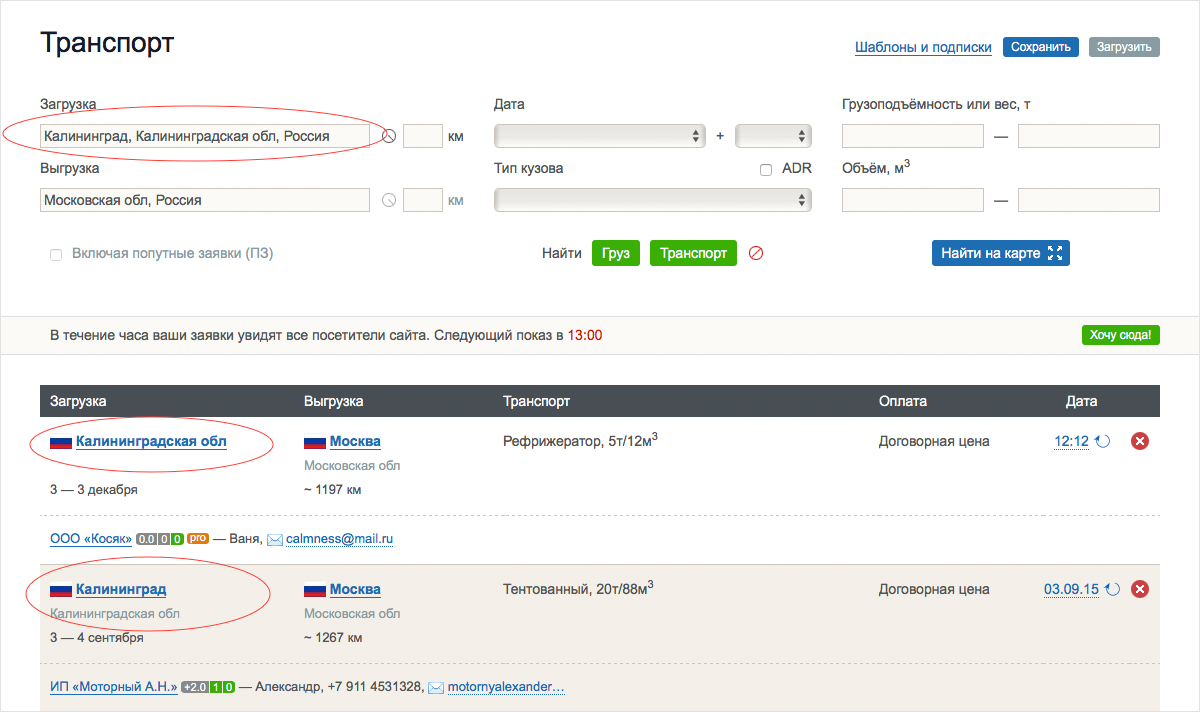The width and height of the screenshot is (1200, 712).
Task: Open ООО «Косяк» company link
Action: [91, 539]
